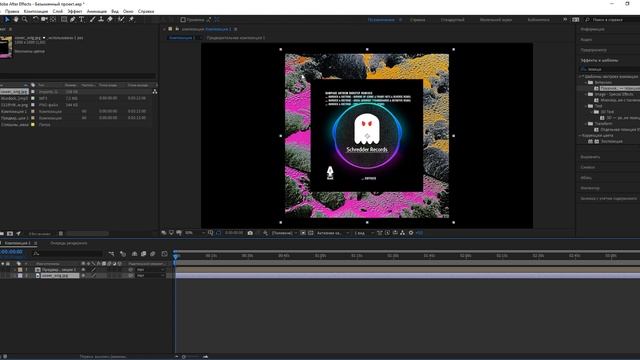
Task: Click the trash icon in Project panel
Action: [61, 233]
